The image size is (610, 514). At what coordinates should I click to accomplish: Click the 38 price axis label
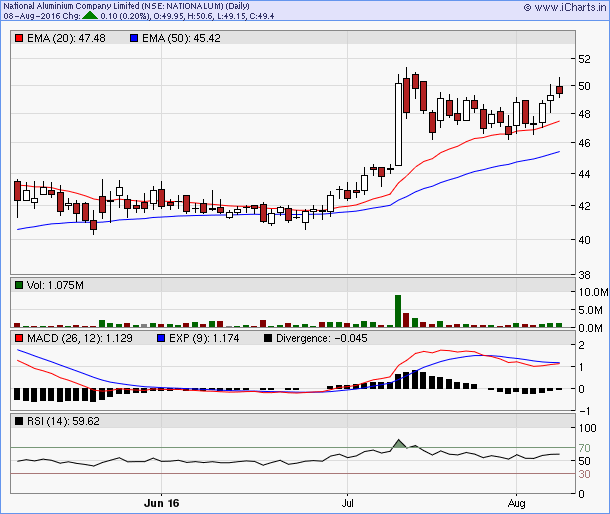[x=584, y=275]
